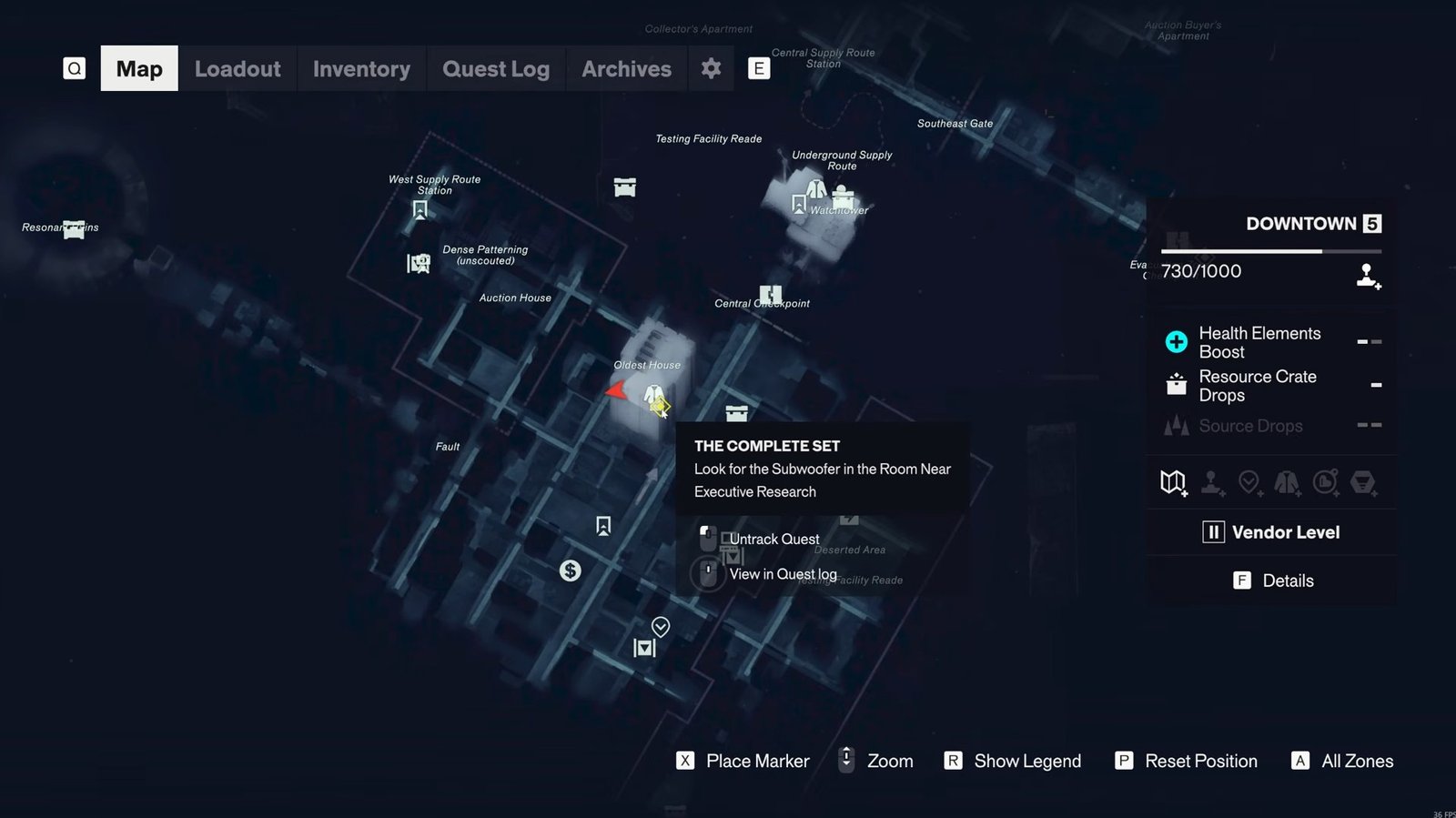Open Details with the F prompt
The width and height of the screenshot is (1456, 818).
1272,581
